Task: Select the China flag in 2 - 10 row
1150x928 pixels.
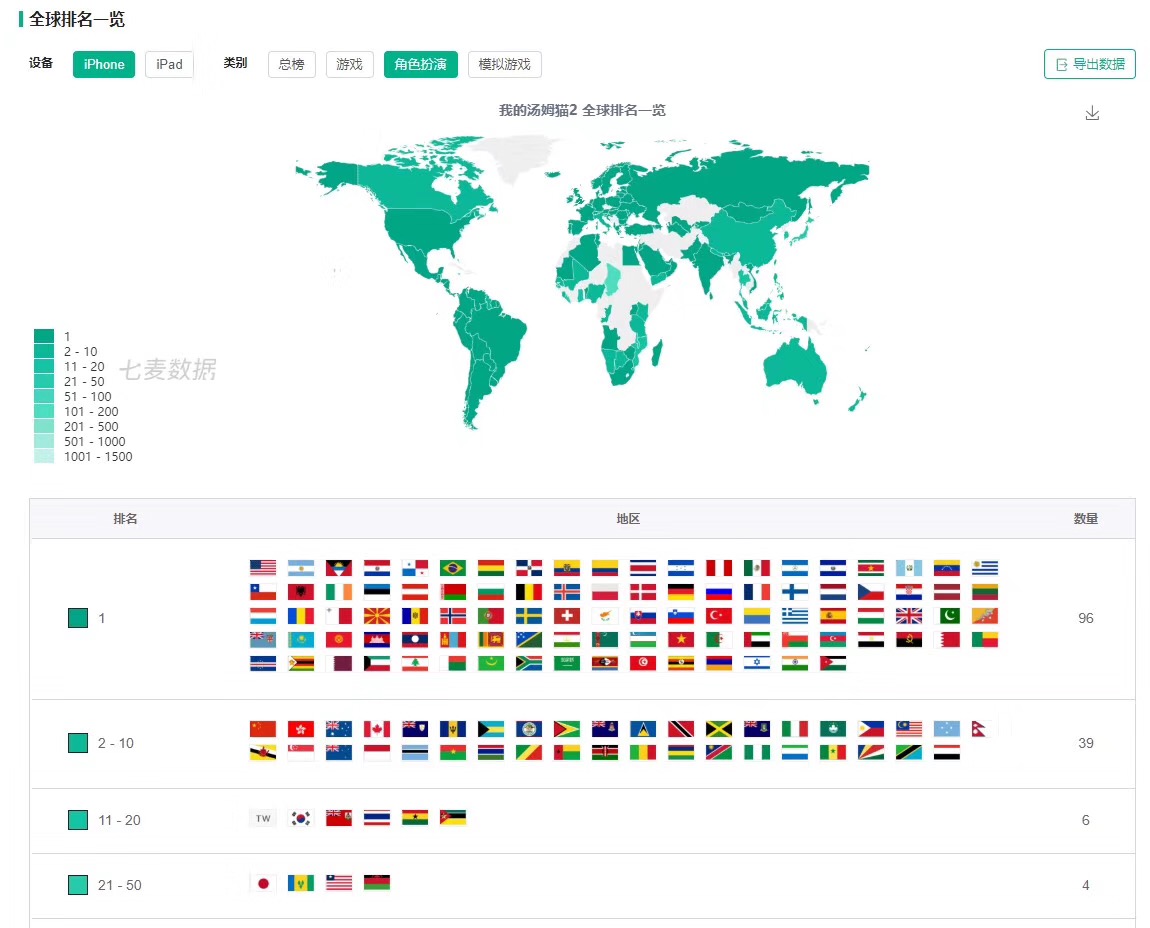Action: pos(262,729)
